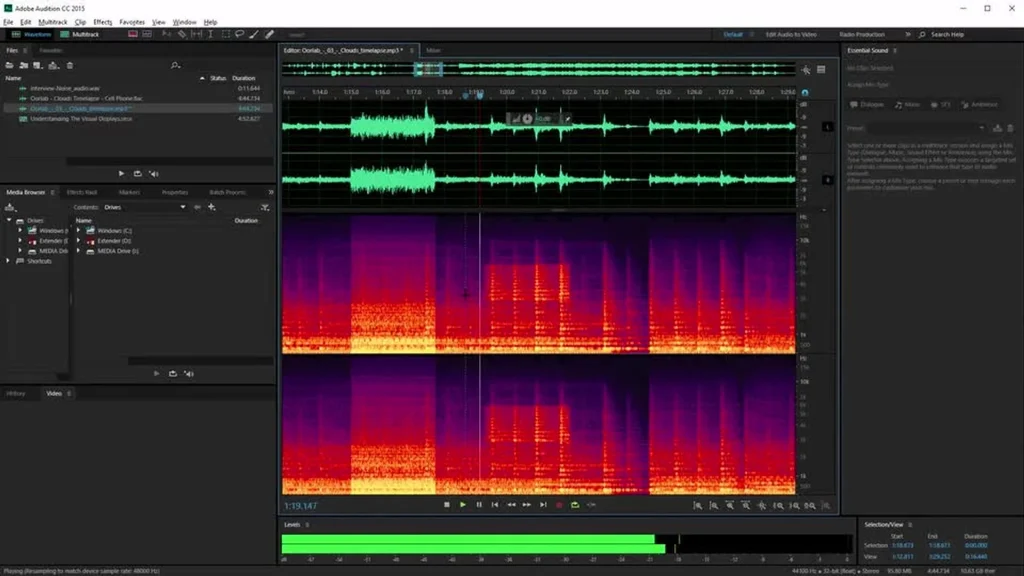Show hidden panel tabs via double chevron

[x=270, y=193]
